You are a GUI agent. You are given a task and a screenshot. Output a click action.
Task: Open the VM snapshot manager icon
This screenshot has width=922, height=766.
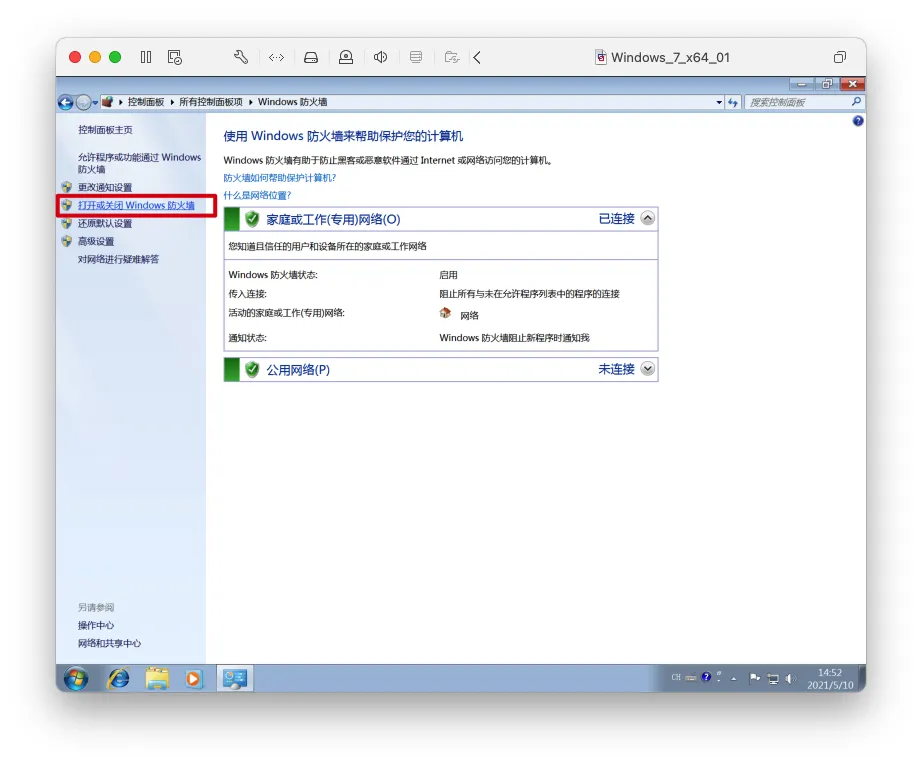pyautogui.click(x=175, y=57)
